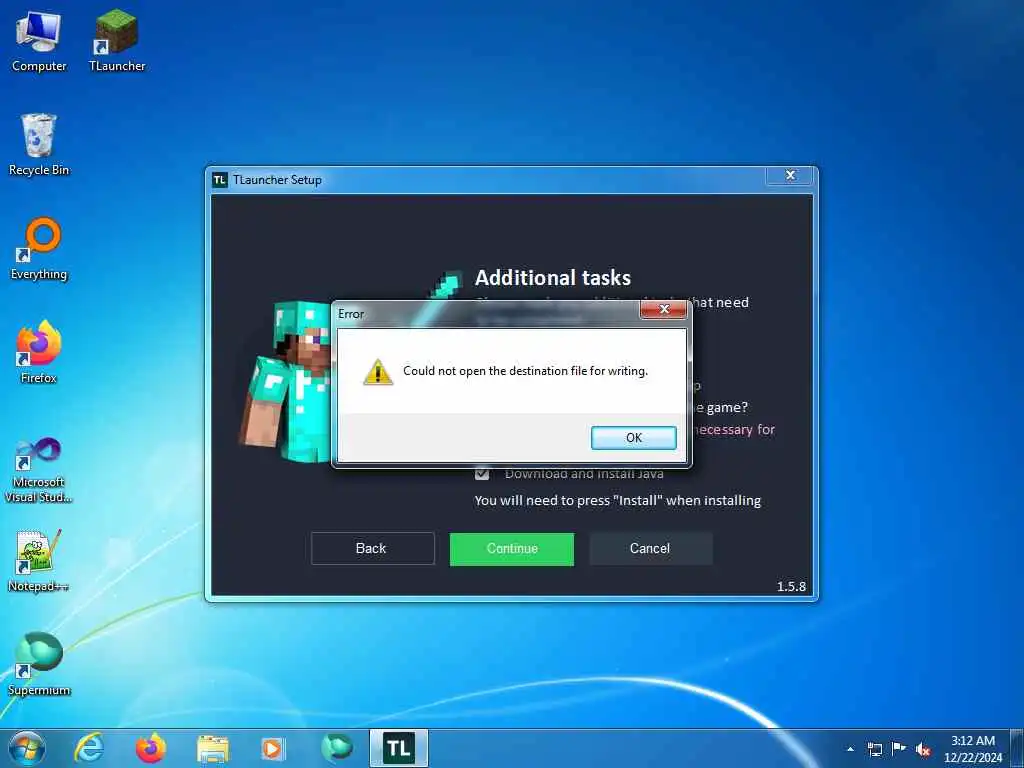Open the Action Center flag icon

click(899, 748)
